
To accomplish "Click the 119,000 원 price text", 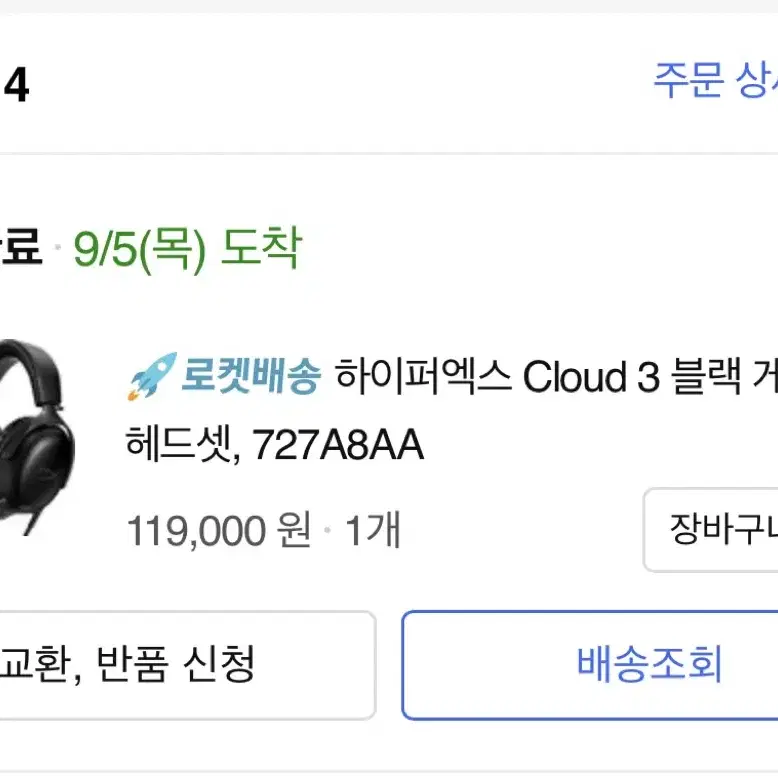I will point(219,530).
